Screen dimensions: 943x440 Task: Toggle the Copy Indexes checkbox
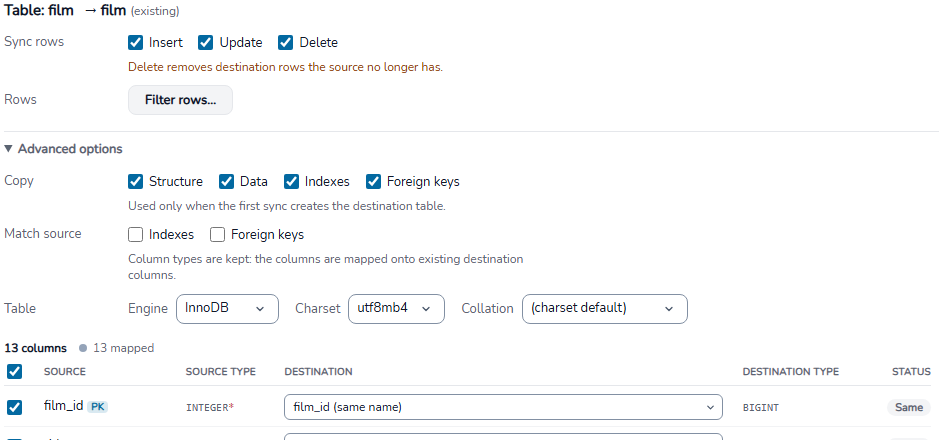click(291, 182)
